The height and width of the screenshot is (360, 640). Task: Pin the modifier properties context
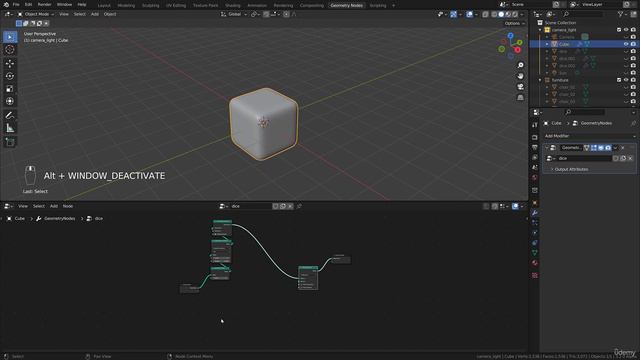(633, 123)
